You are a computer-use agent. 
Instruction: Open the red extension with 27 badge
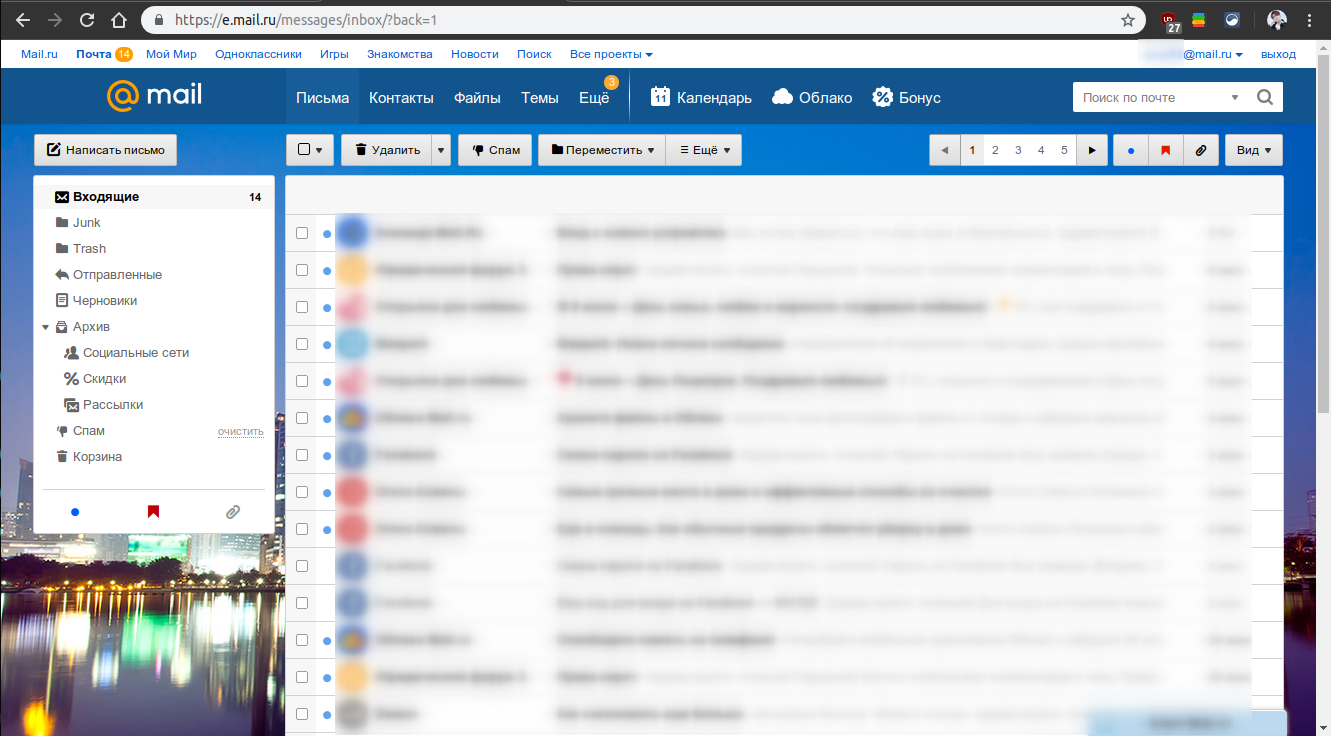point(1169,21)
